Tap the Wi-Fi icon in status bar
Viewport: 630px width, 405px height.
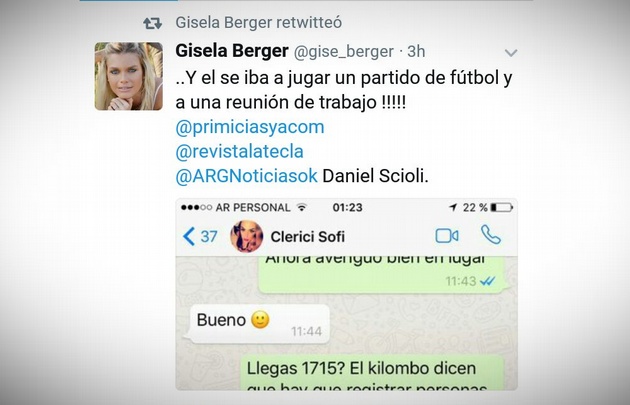coord(301,207)
